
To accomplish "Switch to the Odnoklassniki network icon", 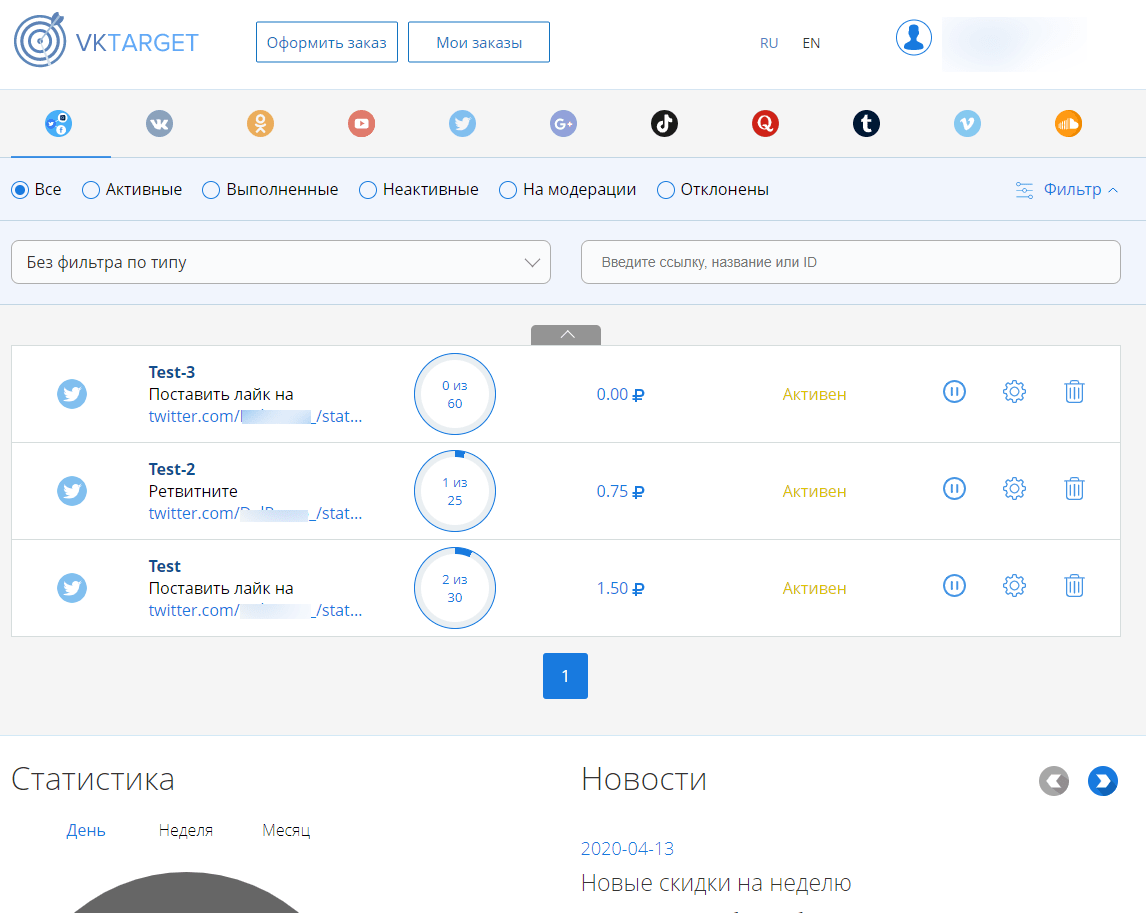I will click(x=260, y=124).
